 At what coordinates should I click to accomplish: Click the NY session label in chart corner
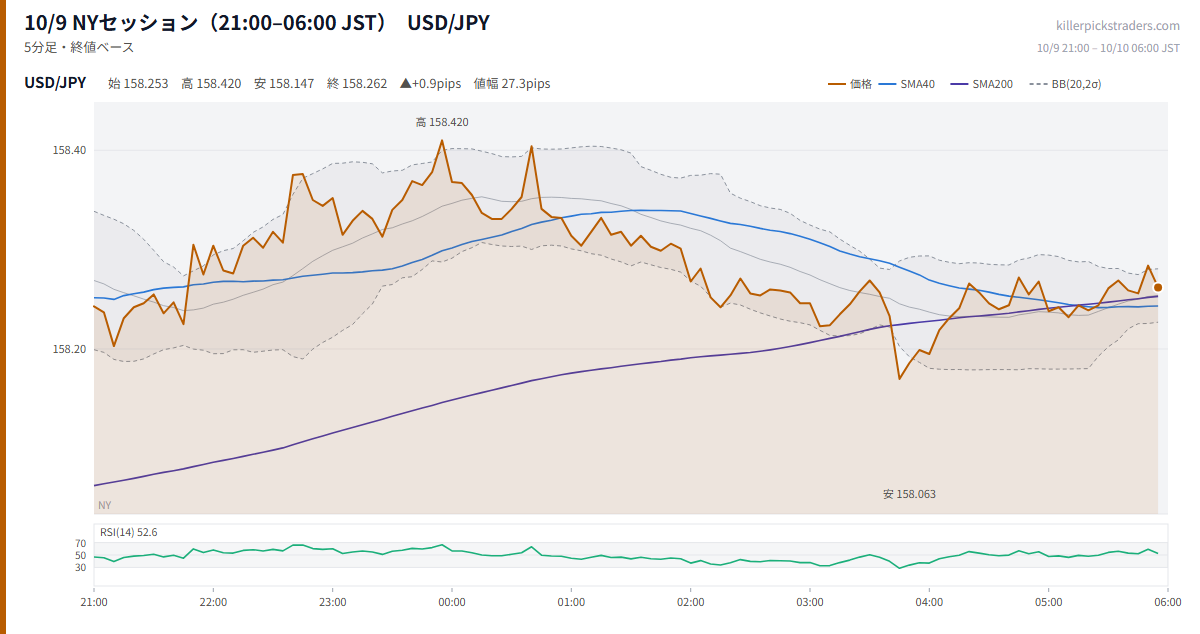coord(105,506)
